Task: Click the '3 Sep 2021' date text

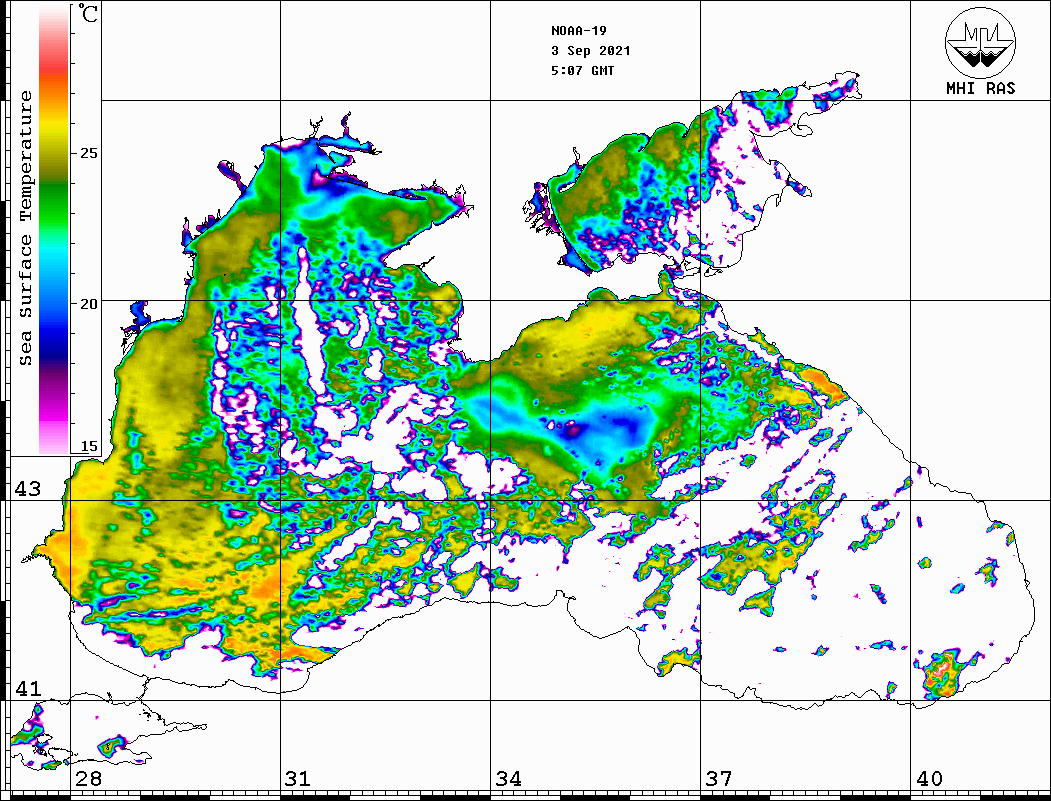Action: [x=591, y=51]
